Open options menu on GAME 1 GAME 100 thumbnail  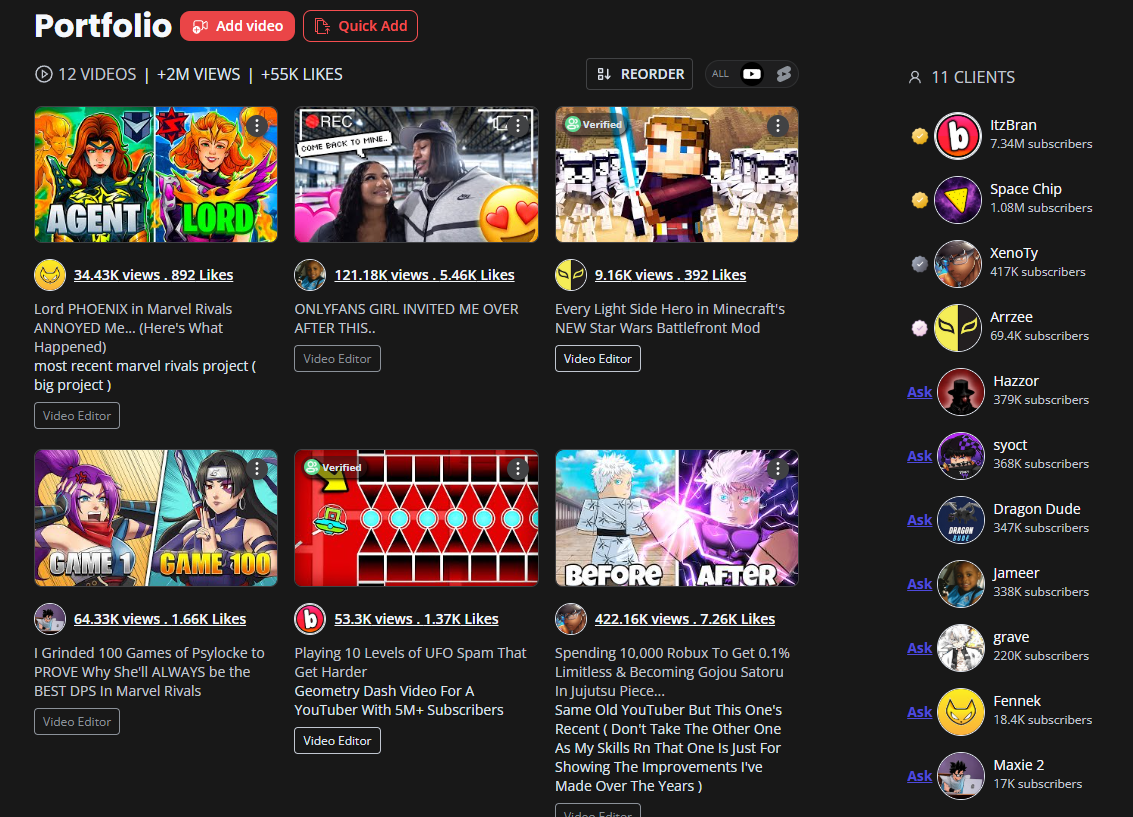(257, 468)
